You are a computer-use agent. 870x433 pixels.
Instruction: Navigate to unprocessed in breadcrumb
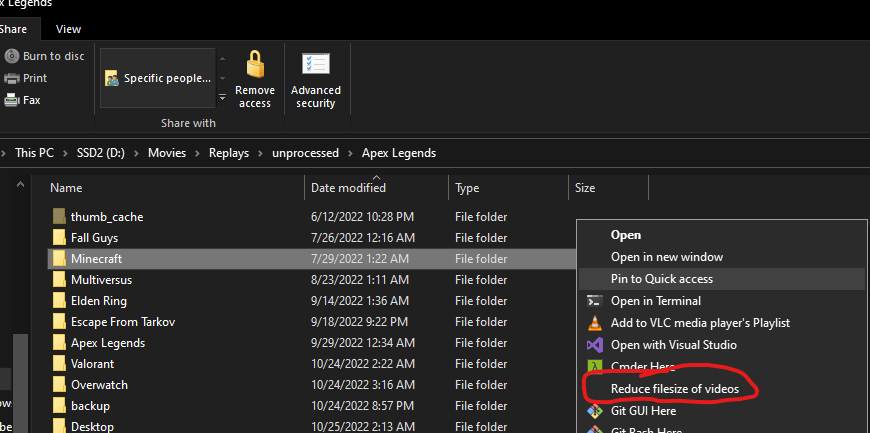click(x=305, y=153)
